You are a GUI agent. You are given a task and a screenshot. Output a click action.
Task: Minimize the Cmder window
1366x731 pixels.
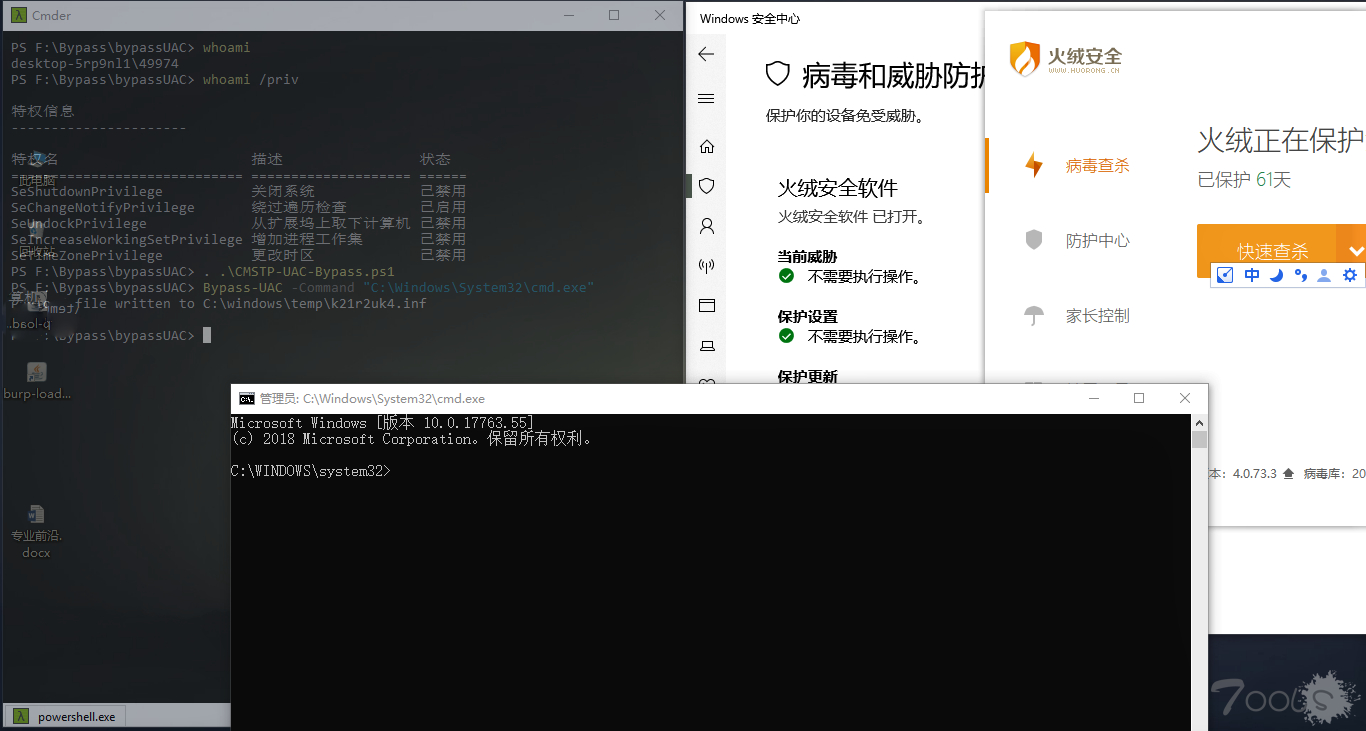coord(568,15)
